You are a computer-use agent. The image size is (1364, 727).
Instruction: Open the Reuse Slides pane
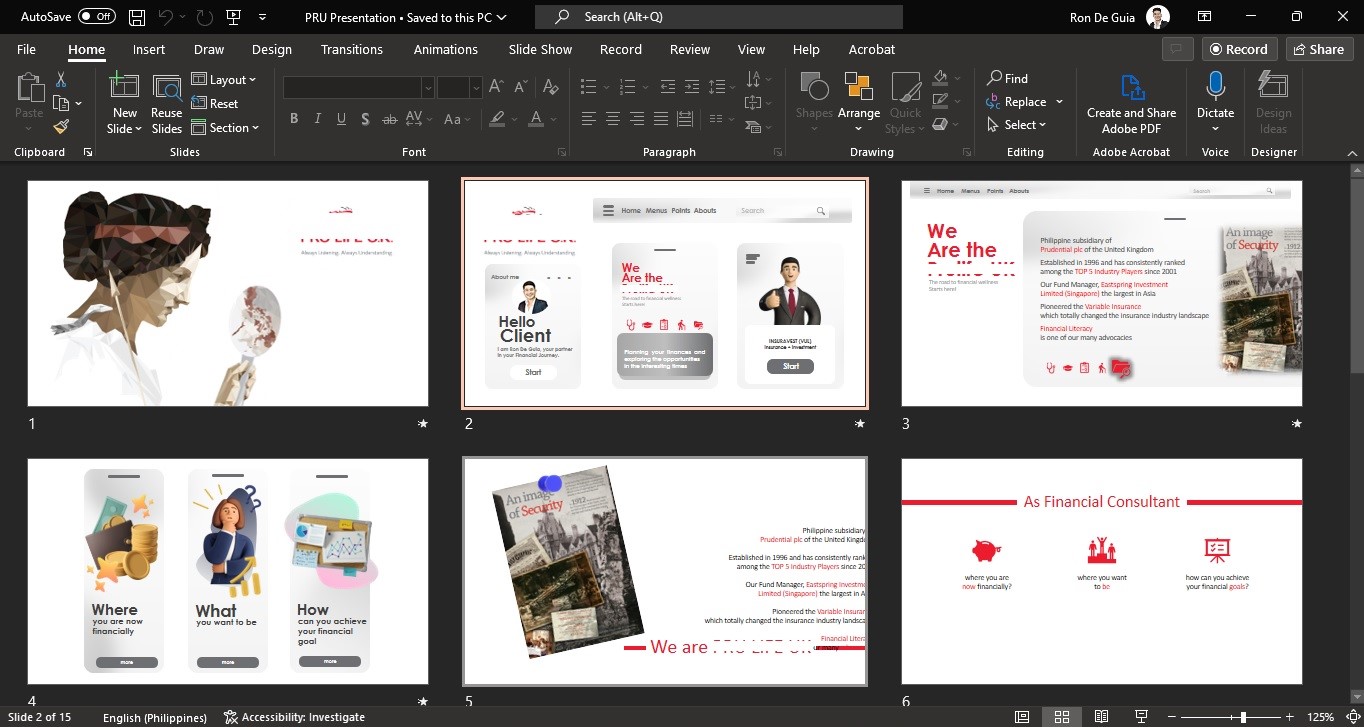pos(167,104)
